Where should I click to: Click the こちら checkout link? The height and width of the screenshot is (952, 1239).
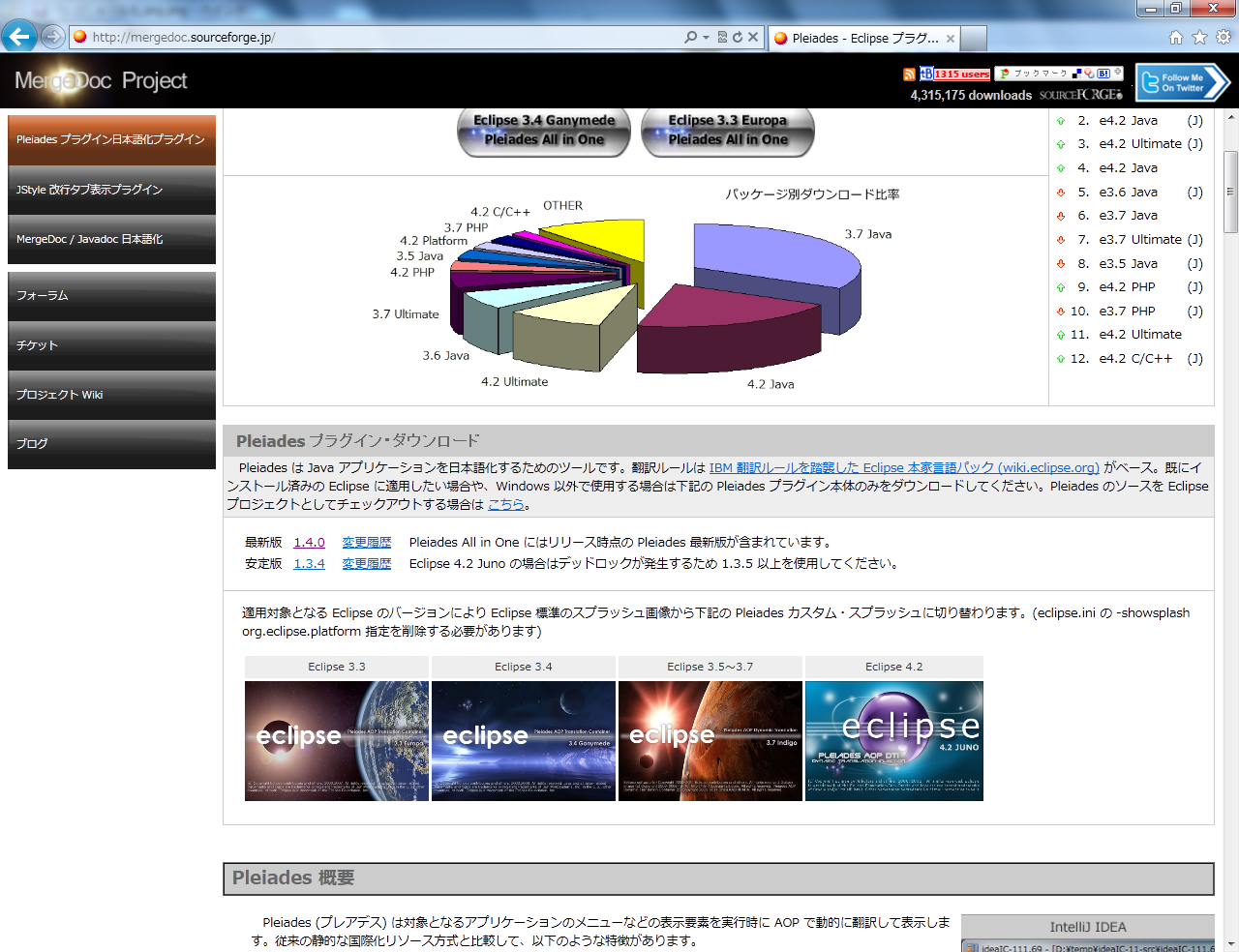(x=506, y=504)
